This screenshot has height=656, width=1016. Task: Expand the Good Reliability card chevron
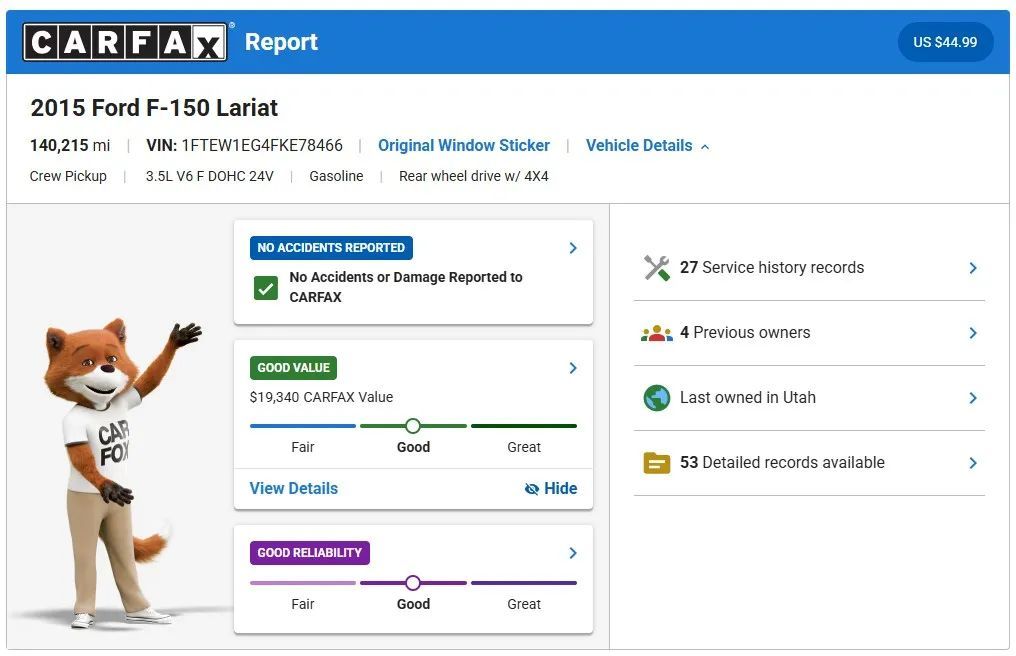[573, 553]
